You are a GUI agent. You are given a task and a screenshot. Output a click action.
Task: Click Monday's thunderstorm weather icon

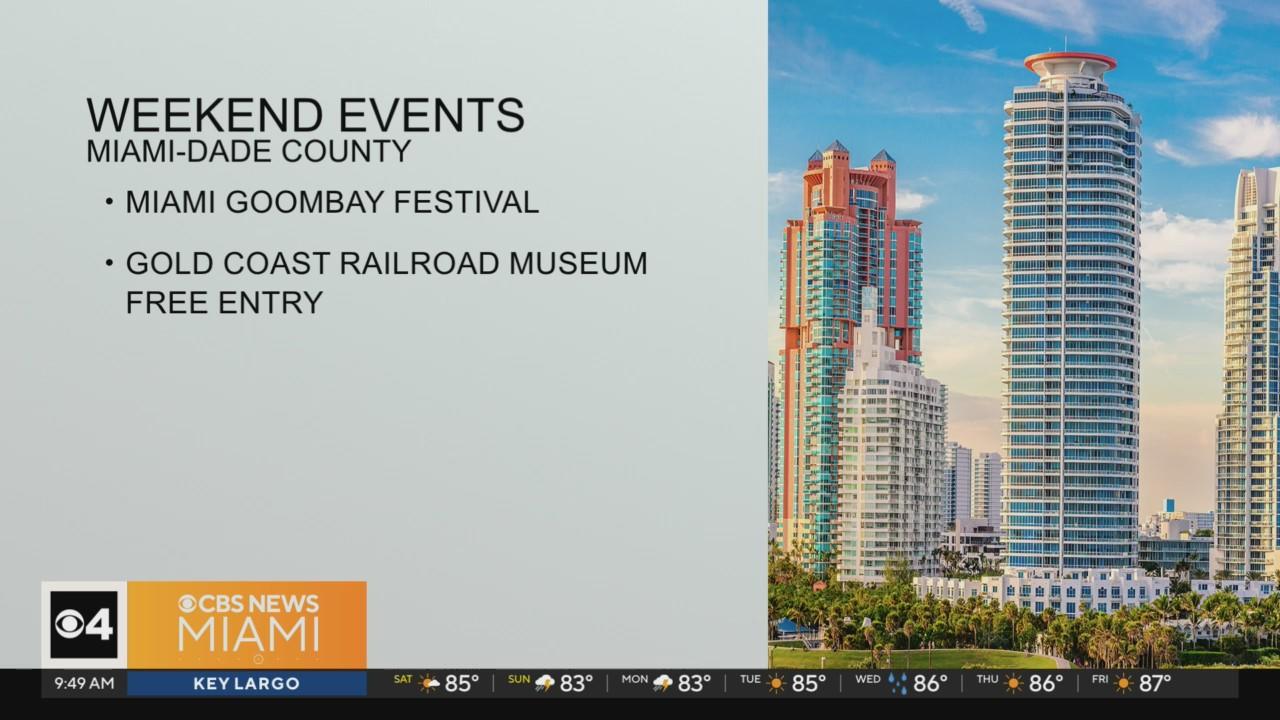[x=663, y=684]
